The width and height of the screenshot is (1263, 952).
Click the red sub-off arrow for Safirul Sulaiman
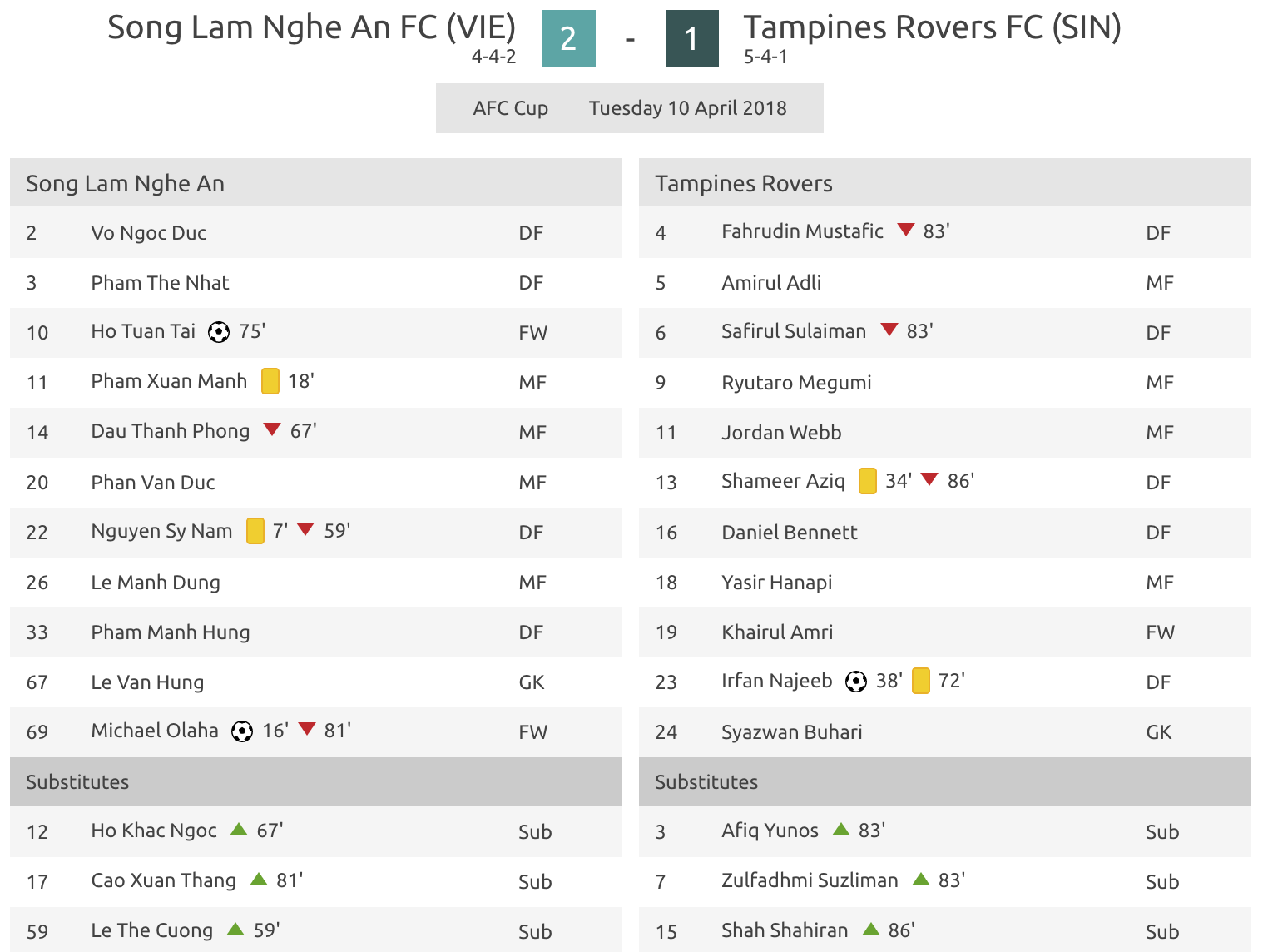click(889, 330)
